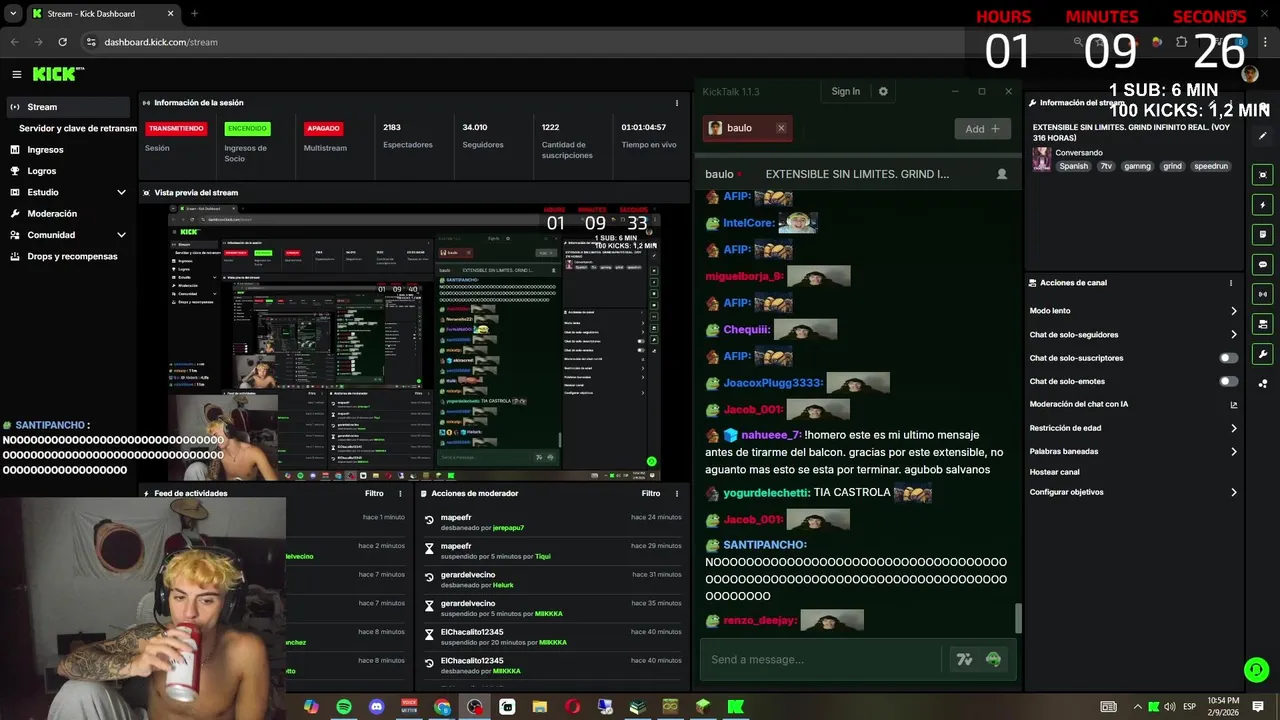Open a new browser tab
This screenshot has width=1280, height=720.
[194, 13]
